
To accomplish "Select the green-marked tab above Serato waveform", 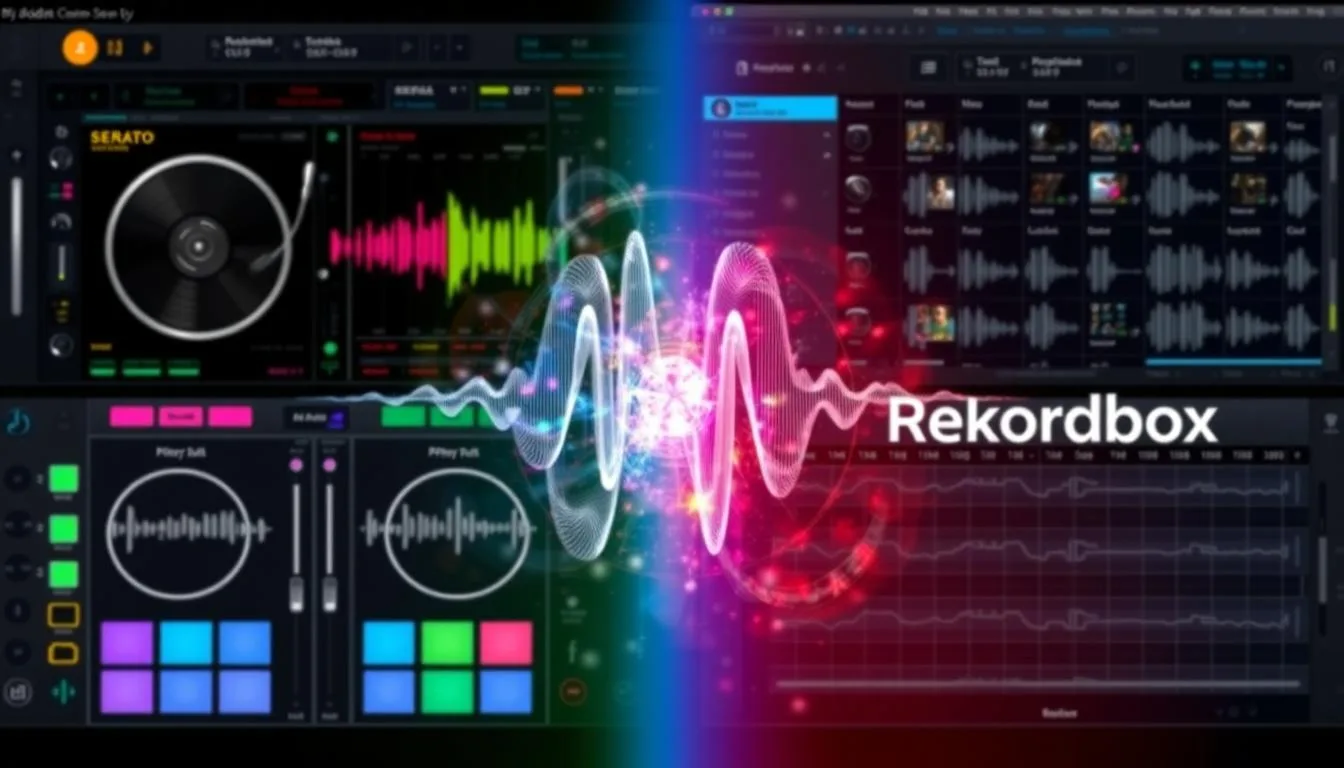I will 510,96.
